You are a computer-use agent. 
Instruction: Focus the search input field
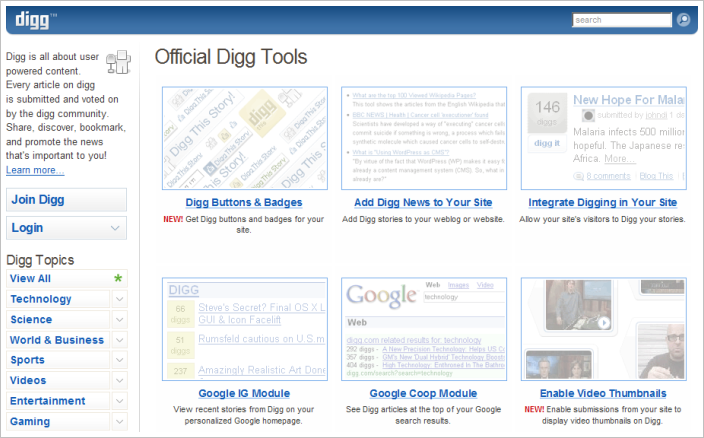[x=622, y=20]
